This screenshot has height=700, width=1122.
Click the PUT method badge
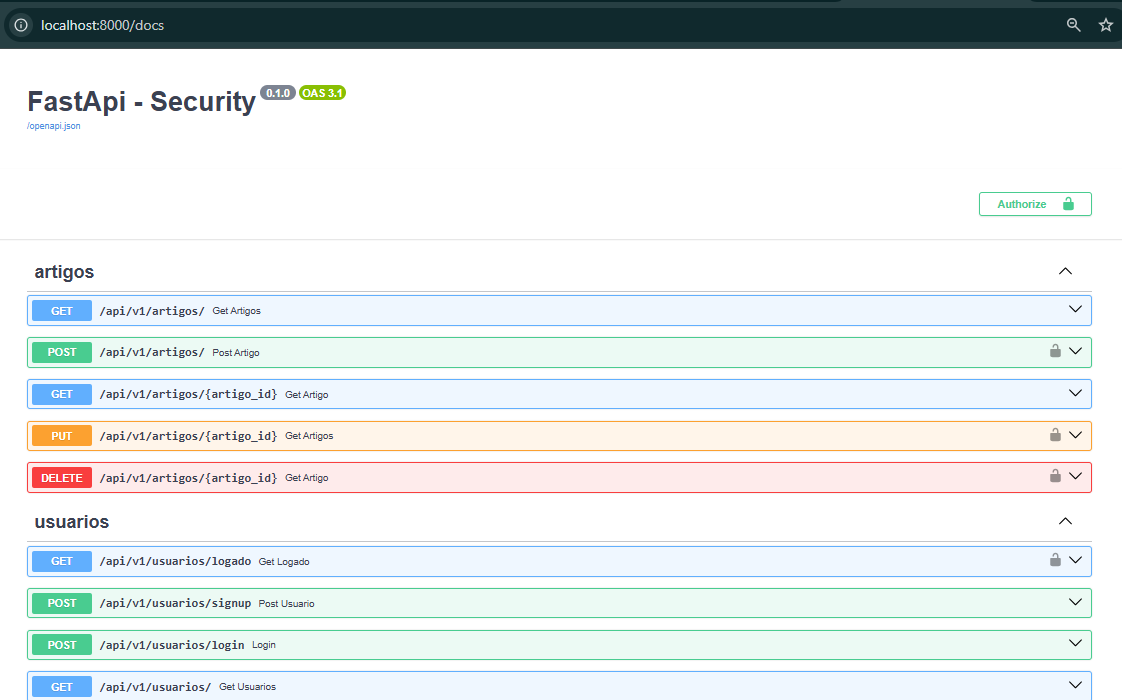62,436
